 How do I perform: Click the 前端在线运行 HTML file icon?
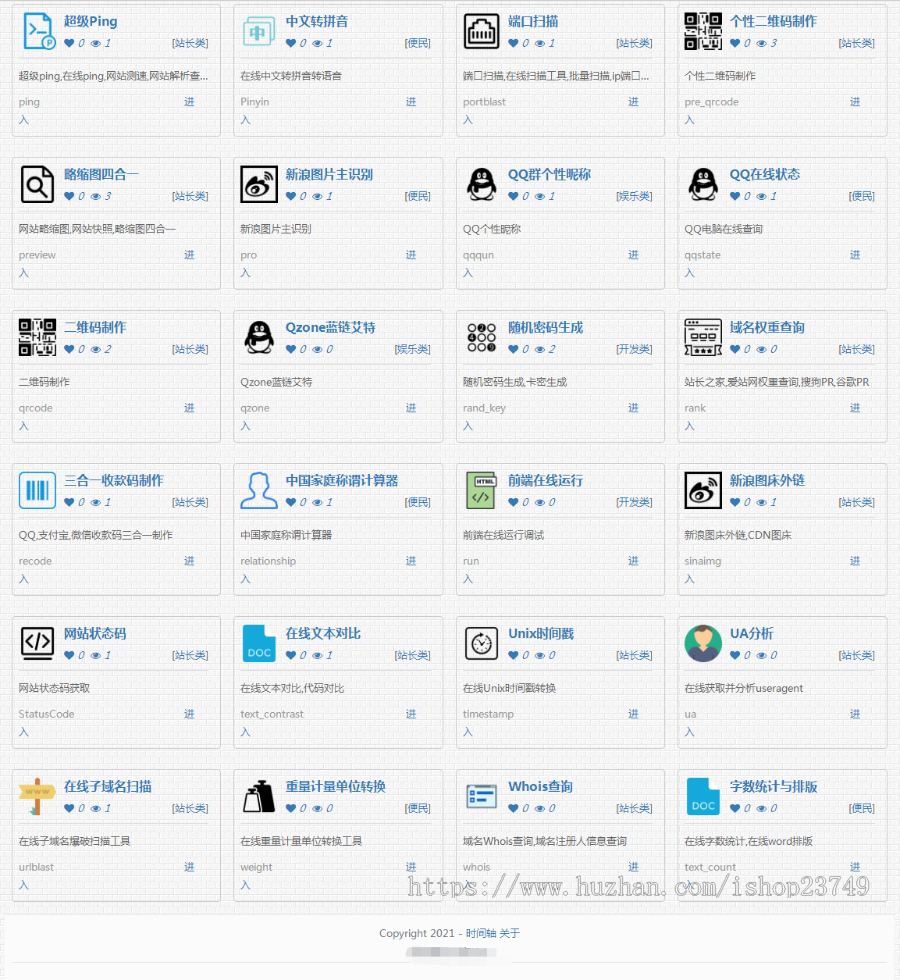pyautogui.click(x=481, y=491)
